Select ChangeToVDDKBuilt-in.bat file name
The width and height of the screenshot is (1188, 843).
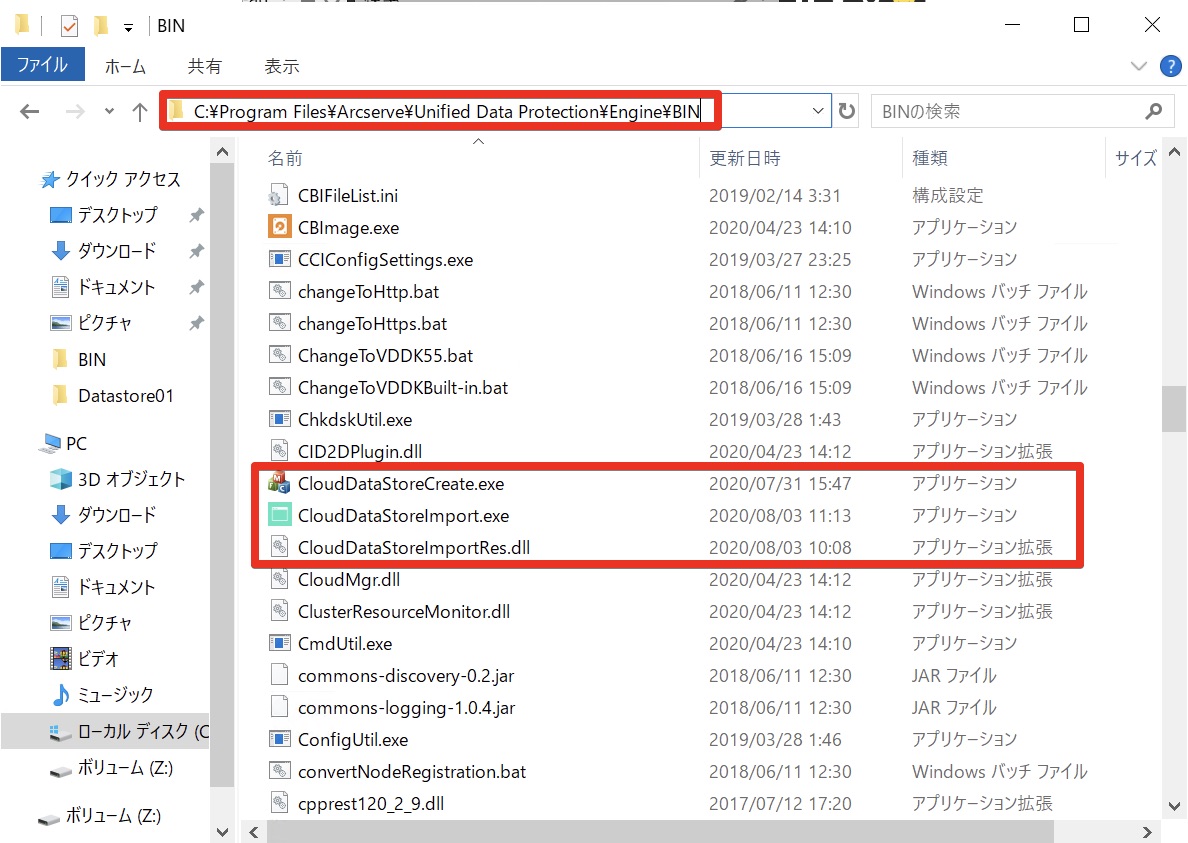(402, 388)
